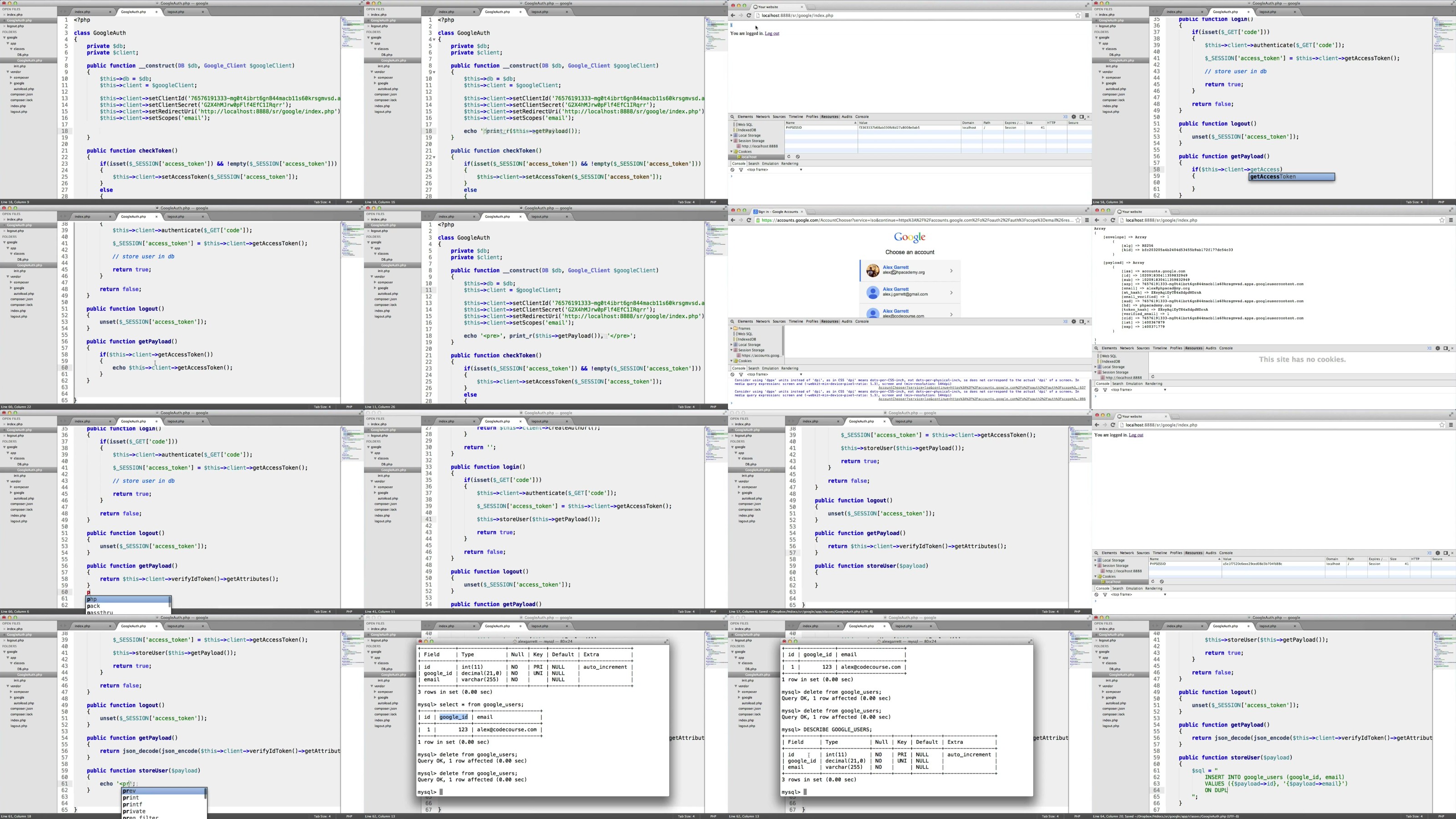Click the forward arrow in Google Accounts window

pyautogui.click(x=741, y=220)
